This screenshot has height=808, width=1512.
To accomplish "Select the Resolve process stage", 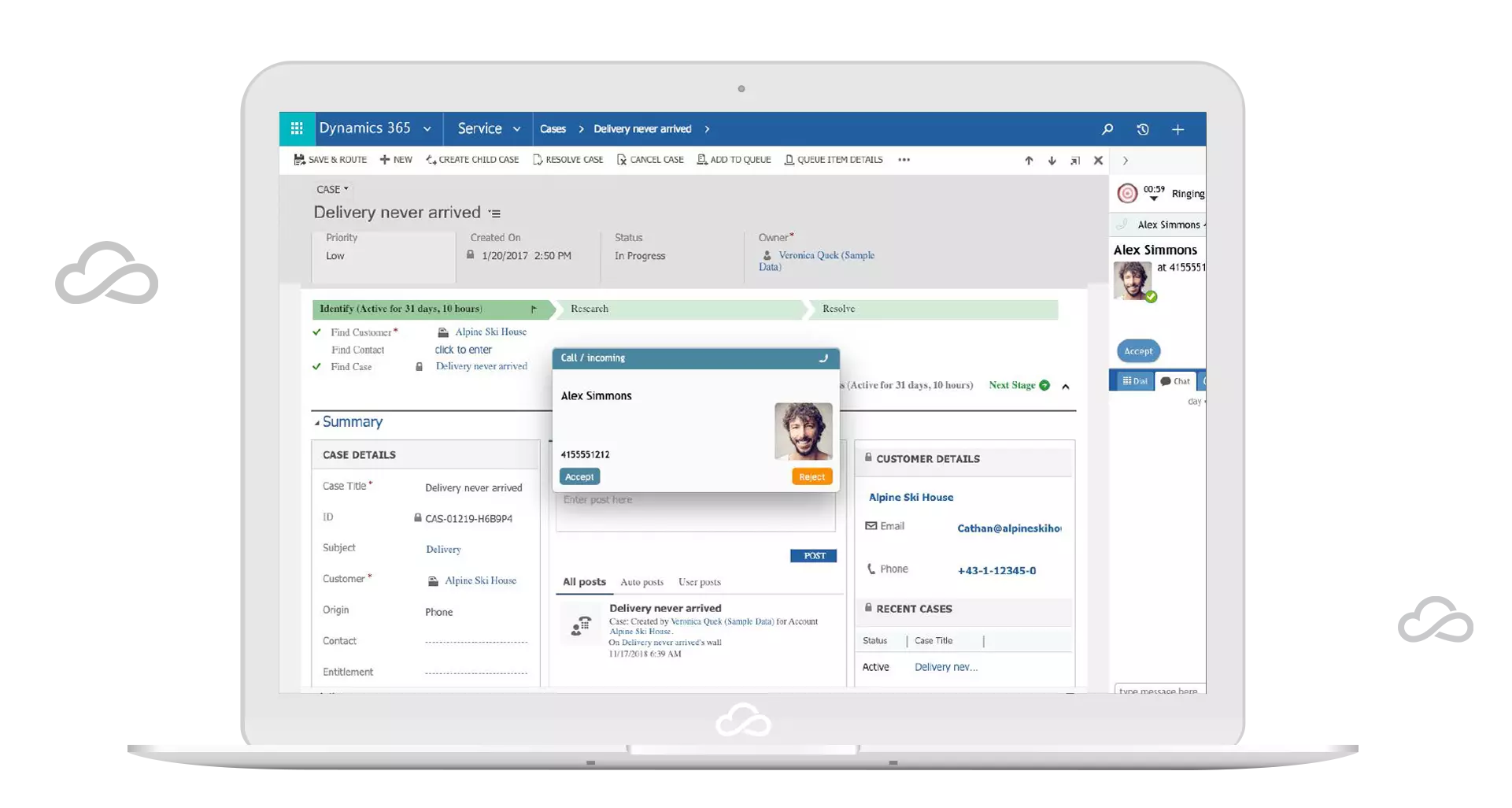I will click(x=933, y=309).
